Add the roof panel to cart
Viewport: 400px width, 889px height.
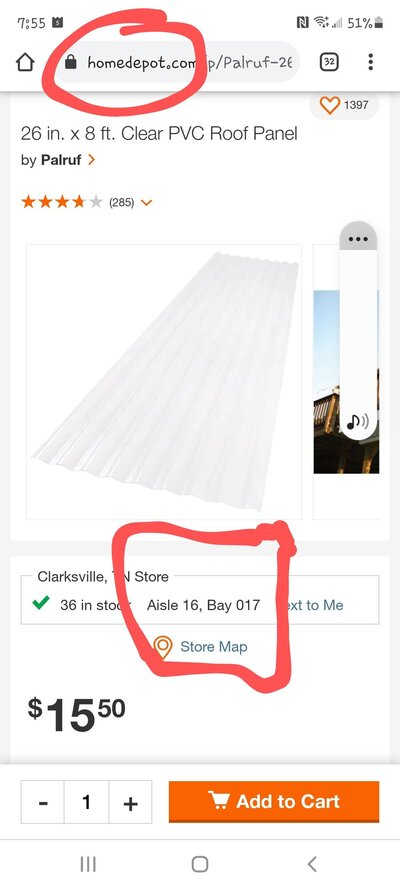pos(274,802)
